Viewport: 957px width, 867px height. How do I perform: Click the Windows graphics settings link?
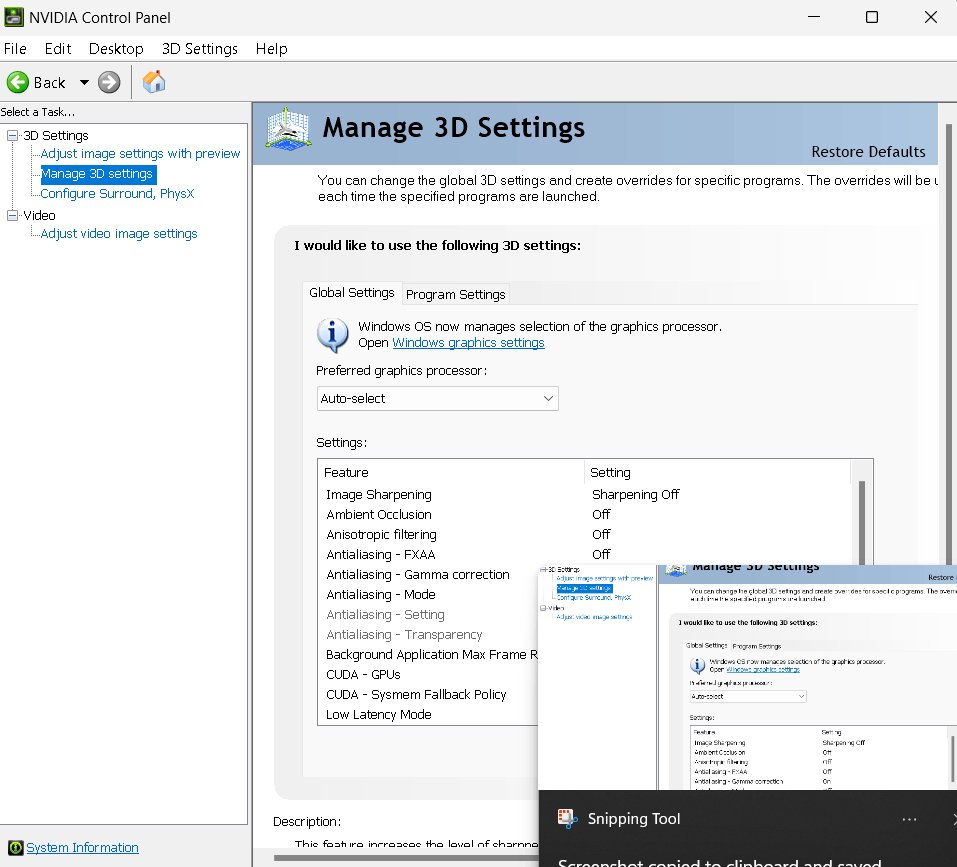click(468, 343)
